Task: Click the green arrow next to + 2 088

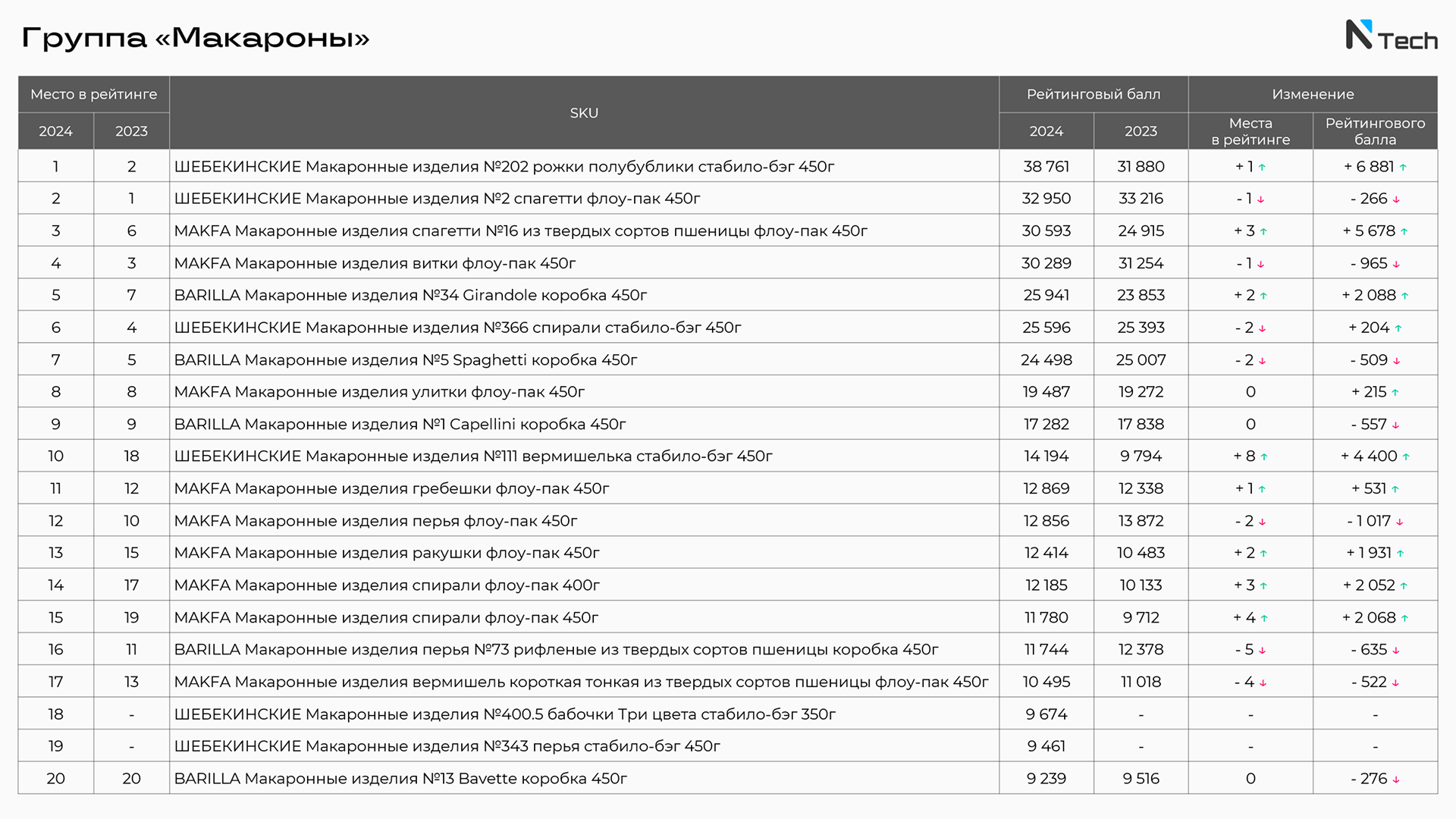Action: [x=1404, y=297]
